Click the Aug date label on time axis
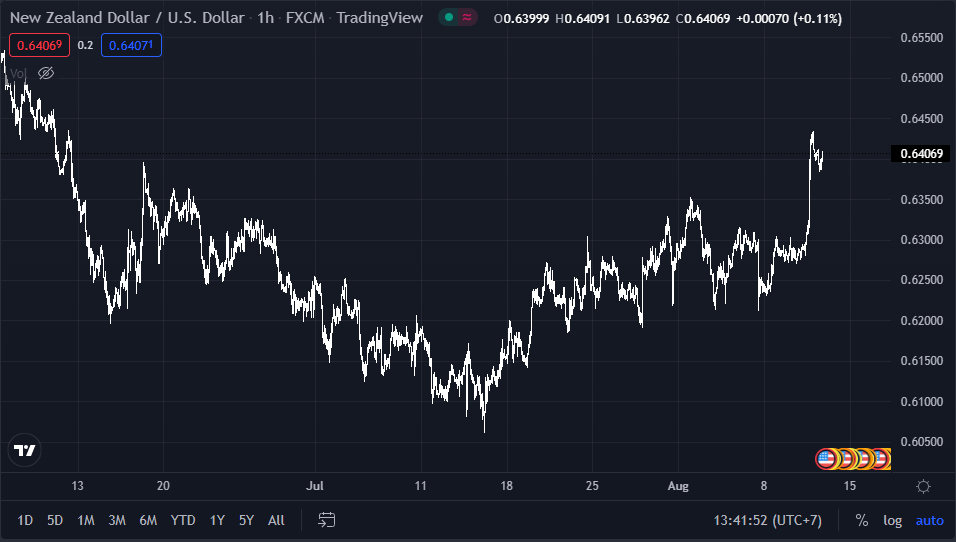This screenshot has height=542, width=956. click(x=678, y=486)
